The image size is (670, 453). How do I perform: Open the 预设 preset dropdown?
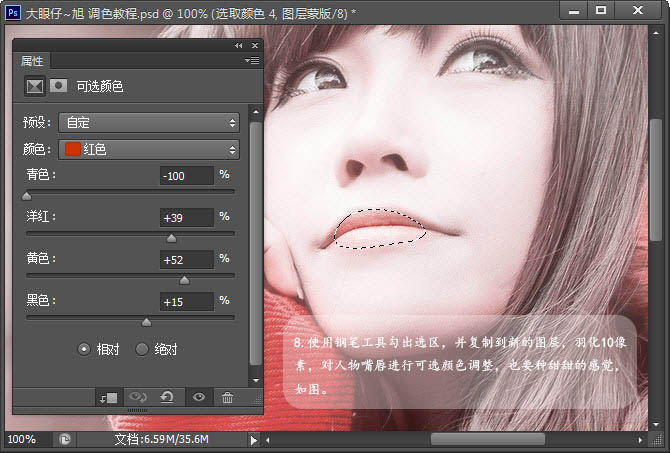coord(148,122)
